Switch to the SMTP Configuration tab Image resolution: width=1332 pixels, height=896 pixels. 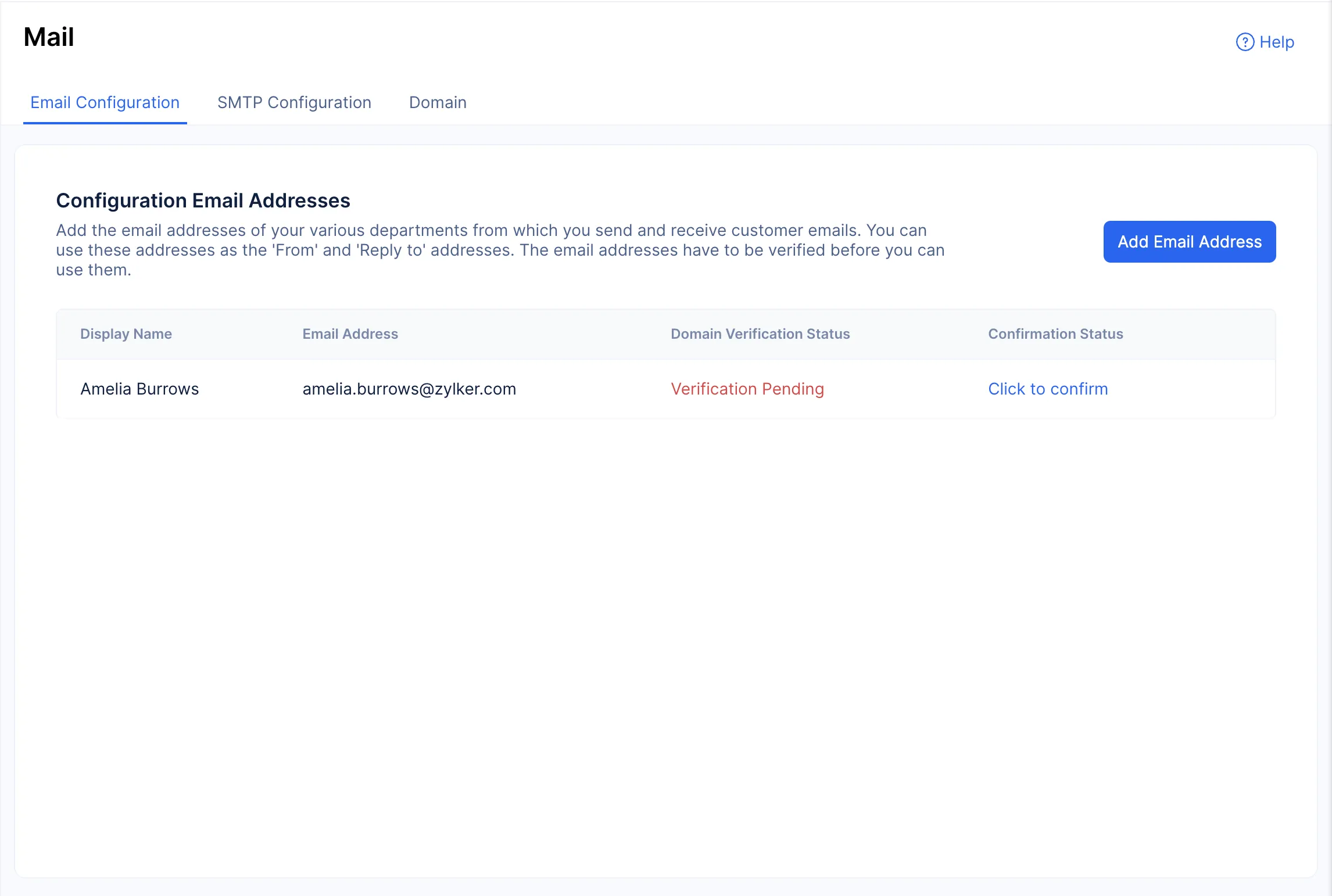coord(294,102)
